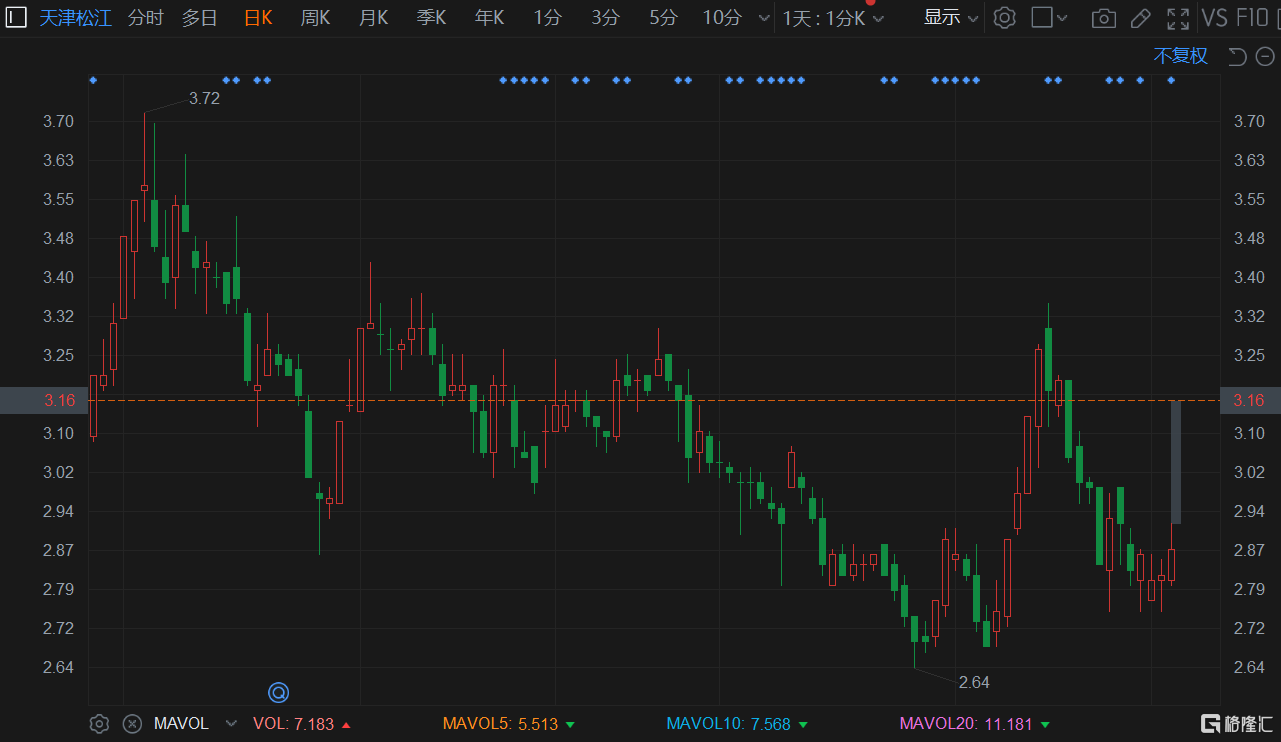Click the blue Q event marker icon
The width and height of the screenshot is (1281, 742).
coord(278,692)
